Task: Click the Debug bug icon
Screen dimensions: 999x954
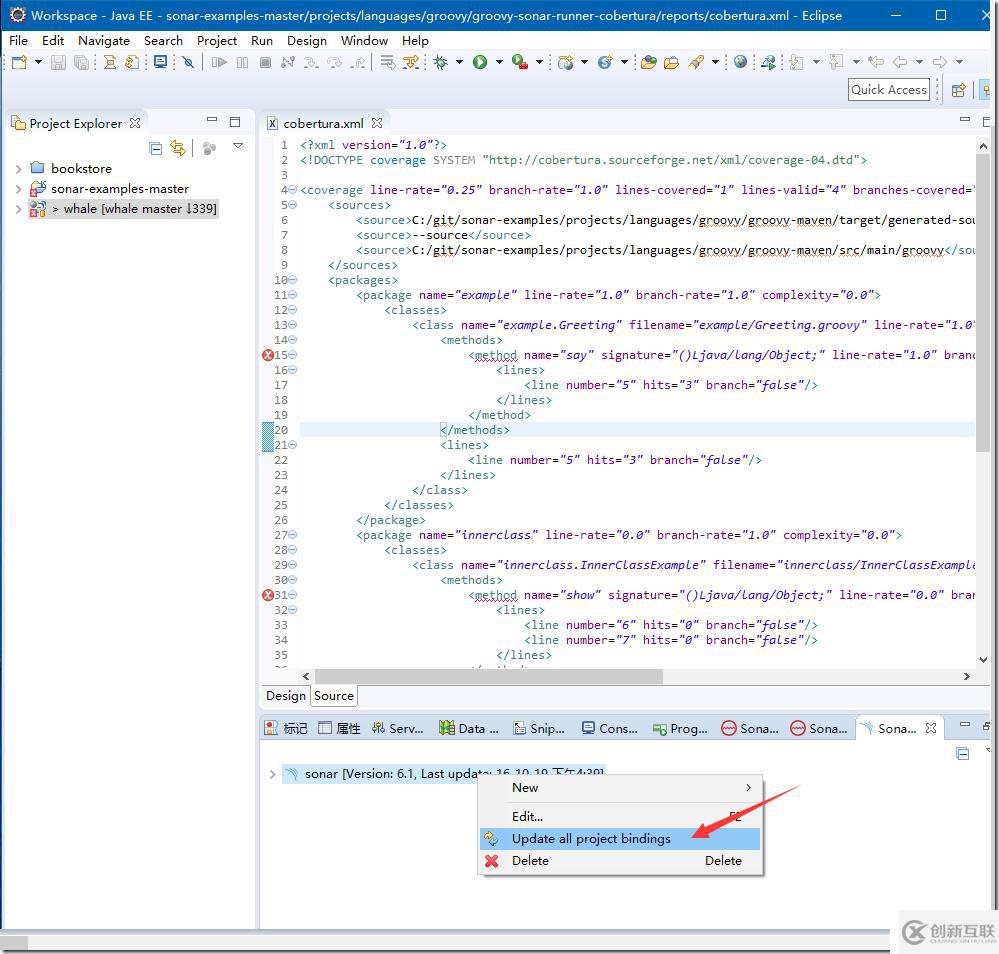Action: point(440,62)
